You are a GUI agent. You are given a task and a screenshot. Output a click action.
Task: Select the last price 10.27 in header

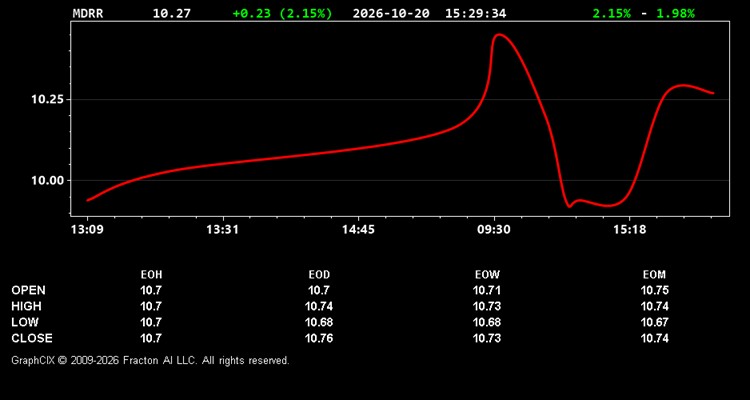171,13
